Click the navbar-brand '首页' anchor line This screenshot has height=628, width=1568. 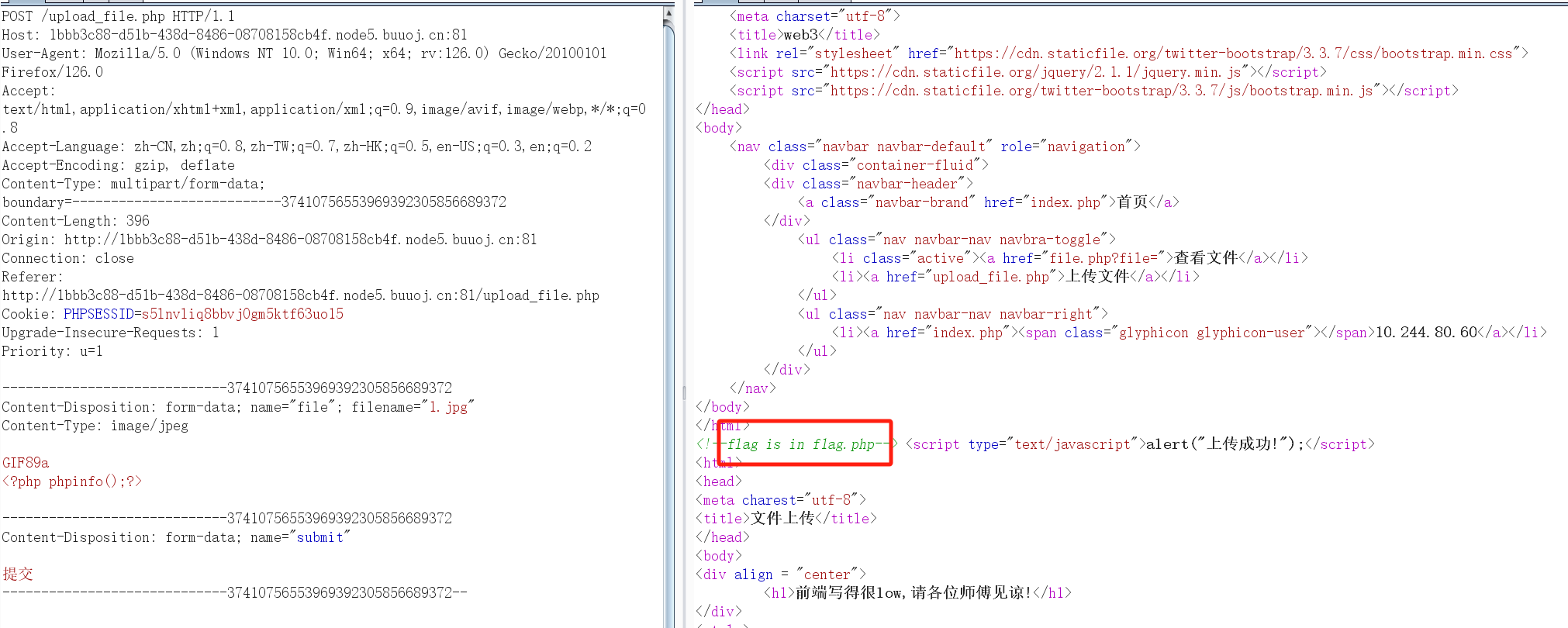[989, 202]
